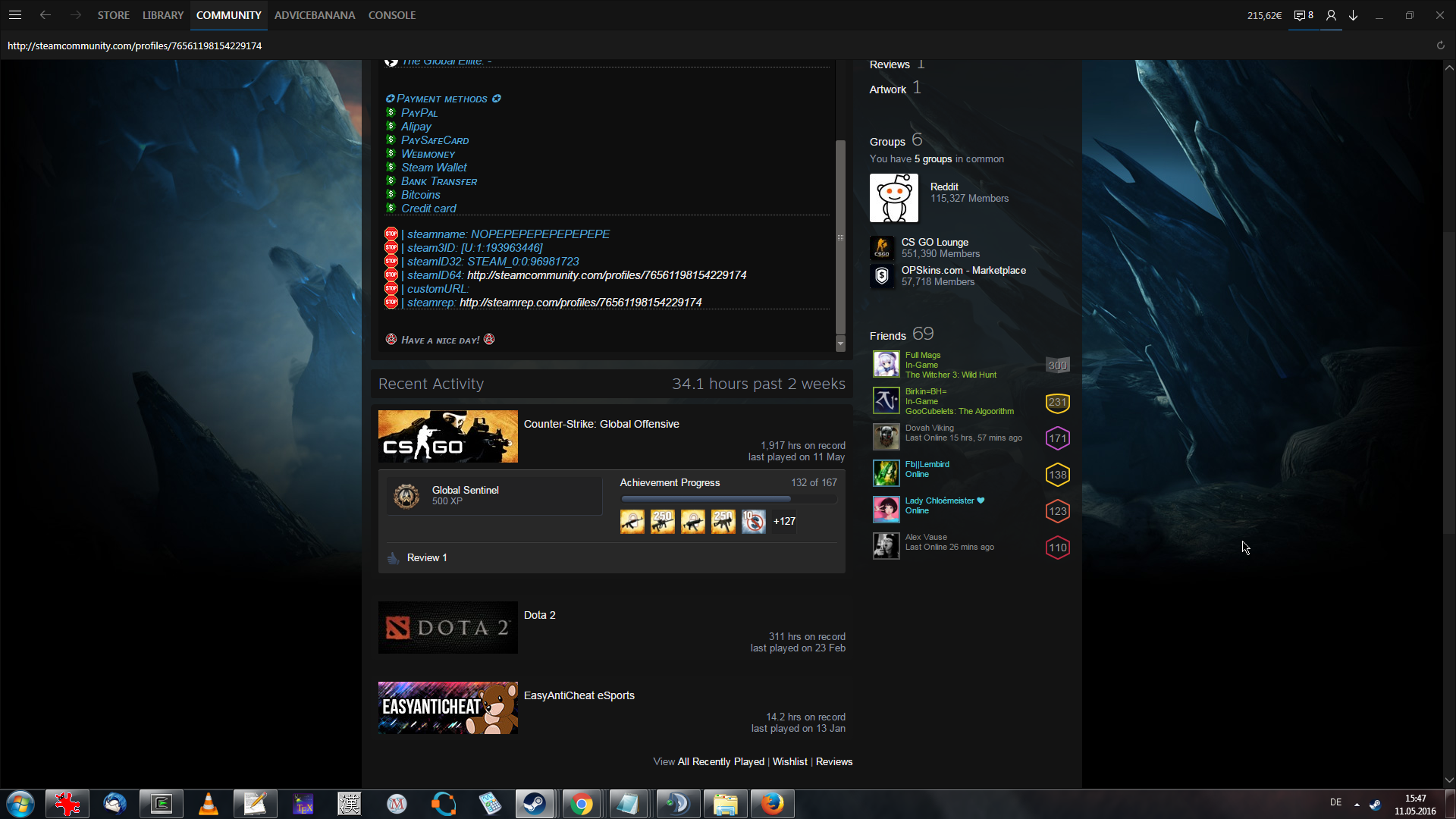Open the Dota 2 game thumbnail
This screenshot has width=1456, height=819.
447,627
